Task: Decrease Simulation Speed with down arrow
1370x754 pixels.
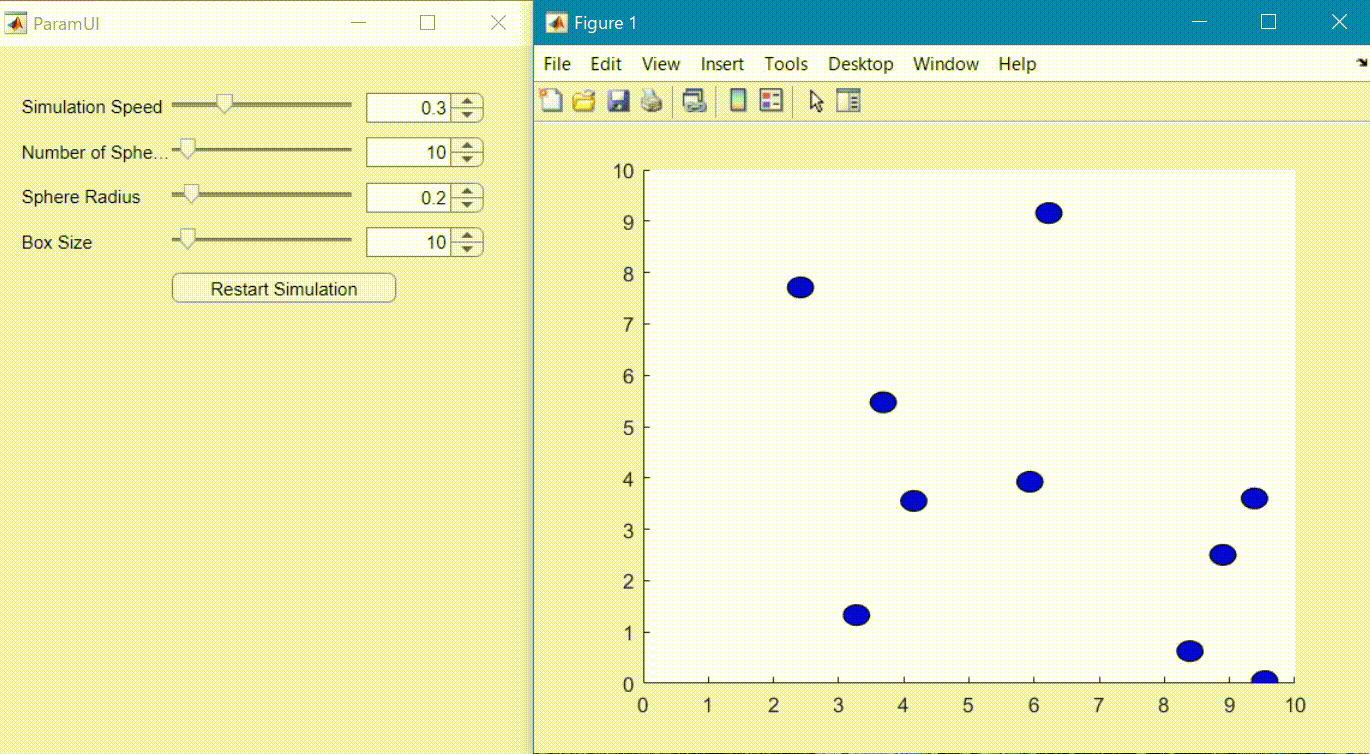Action: click(467, 115)
